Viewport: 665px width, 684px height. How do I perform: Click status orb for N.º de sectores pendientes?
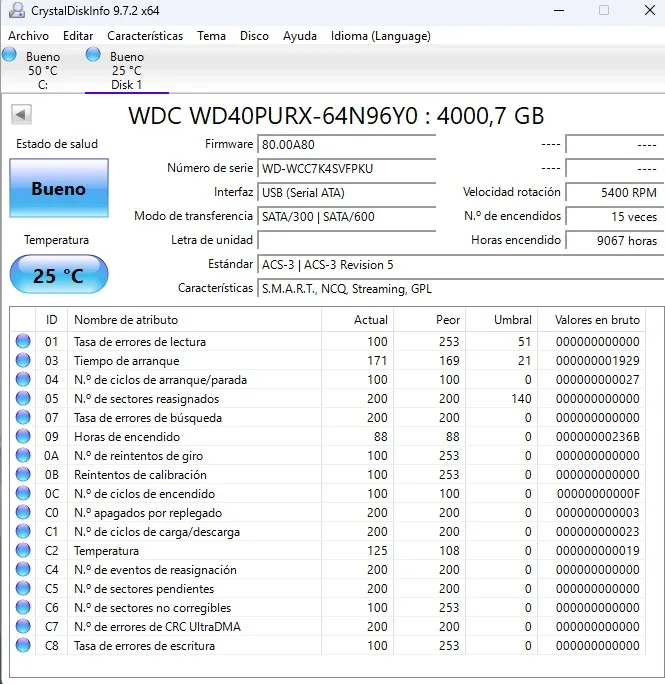tap(23, 588)
